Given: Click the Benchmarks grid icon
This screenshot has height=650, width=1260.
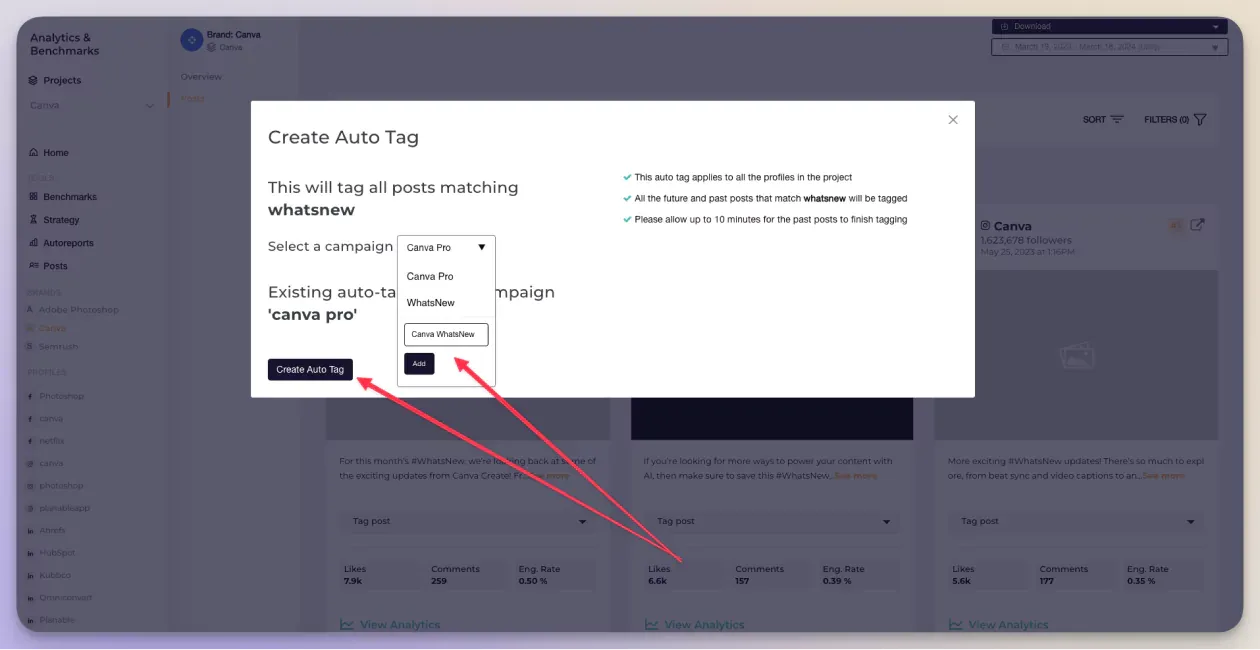Looking at the screenshot, I should coord(33,197).
